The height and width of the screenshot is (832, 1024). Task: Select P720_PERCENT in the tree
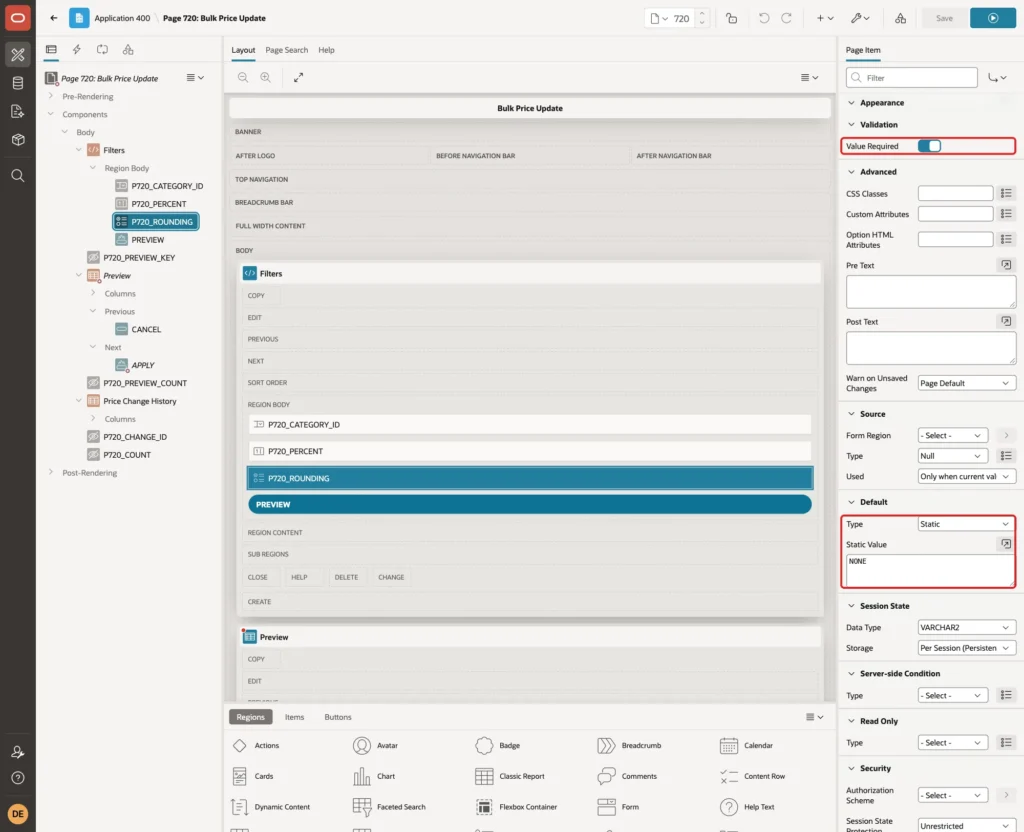tap(158, 204)
